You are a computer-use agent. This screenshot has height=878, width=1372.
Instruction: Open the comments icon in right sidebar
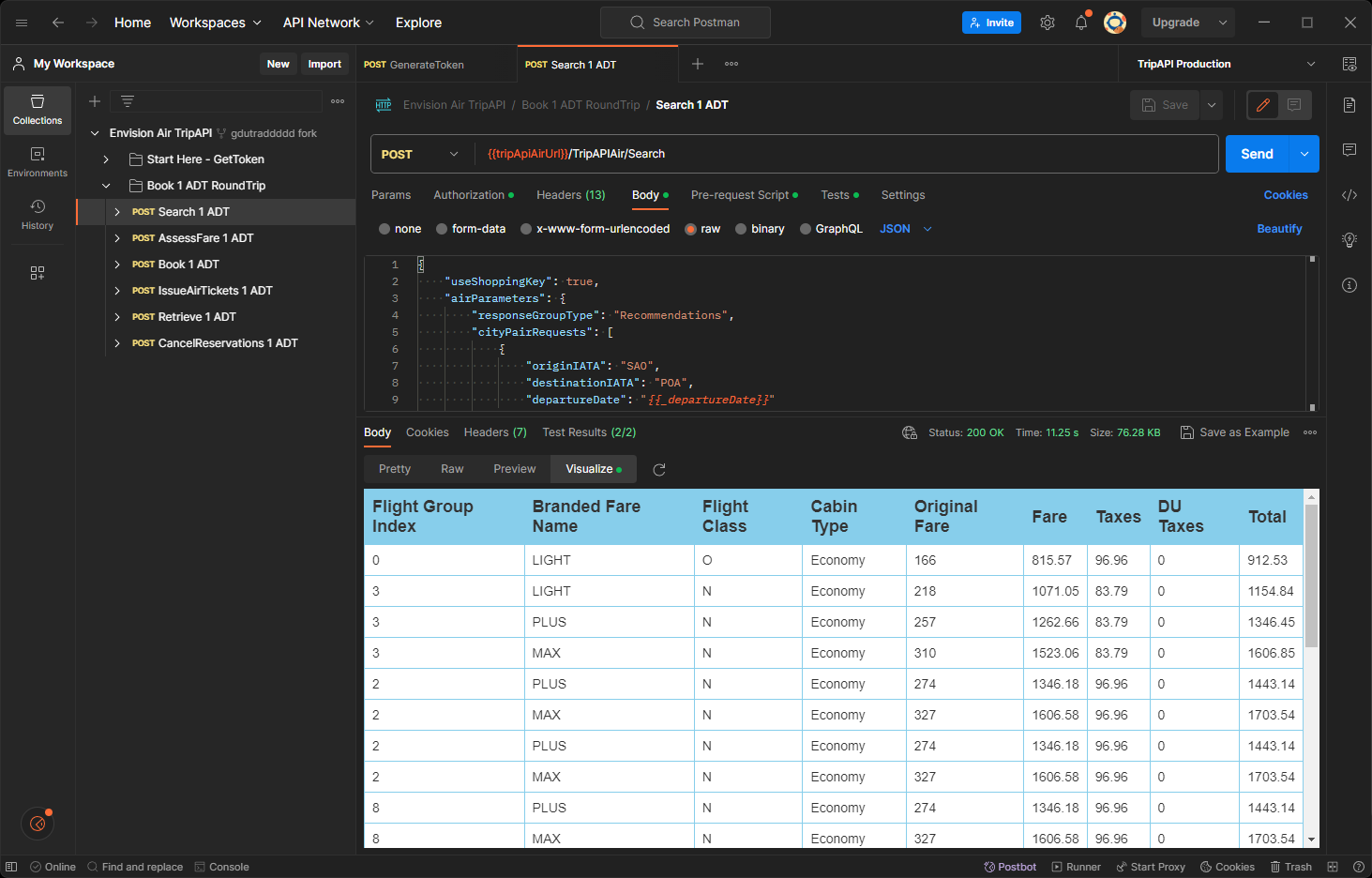(1349, 150)
